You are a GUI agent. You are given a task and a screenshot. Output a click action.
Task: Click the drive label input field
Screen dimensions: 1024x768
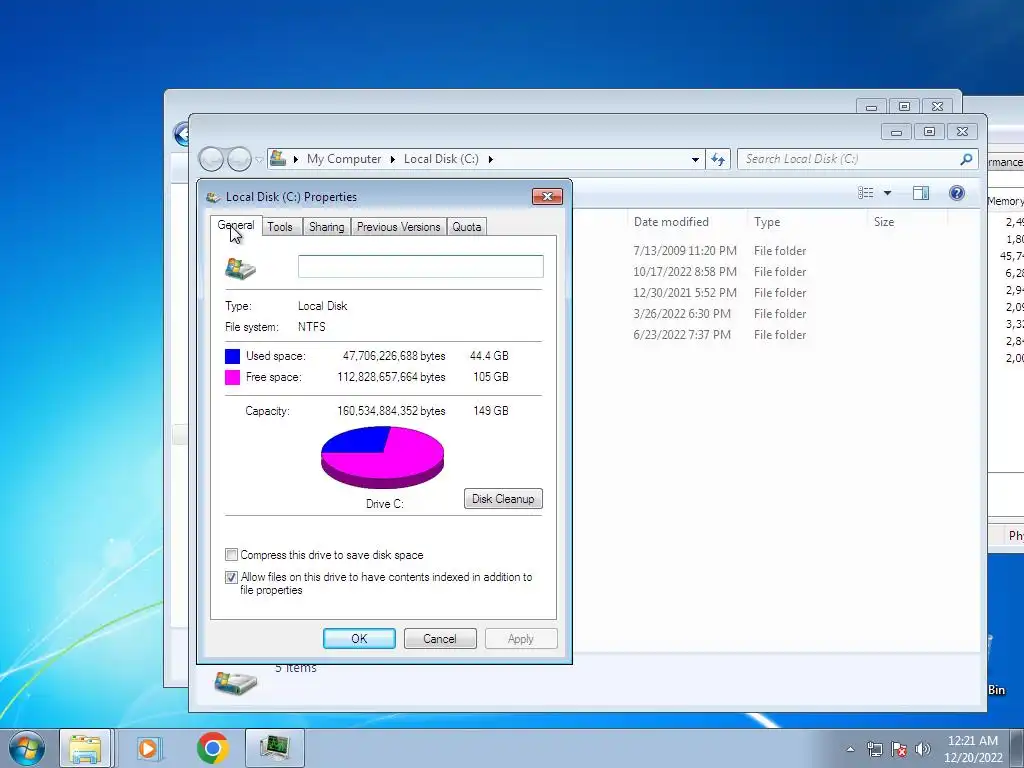pos(421,266)
